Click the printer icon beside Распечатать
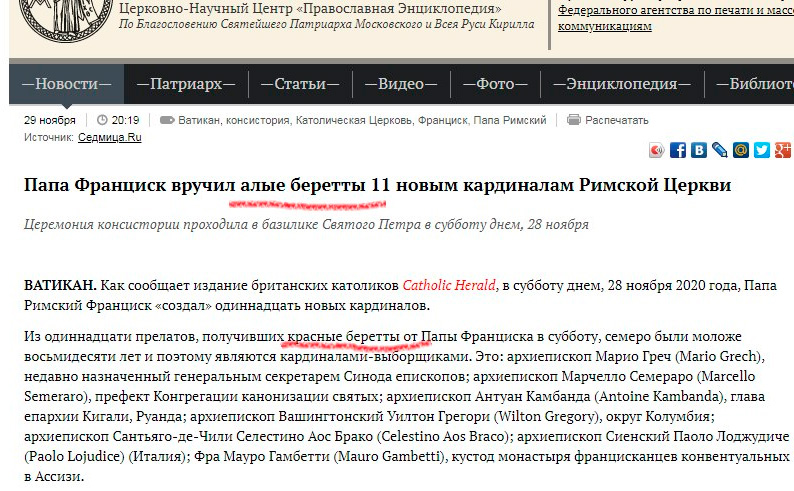Viewport: 794px width, 491px height. 573,120
